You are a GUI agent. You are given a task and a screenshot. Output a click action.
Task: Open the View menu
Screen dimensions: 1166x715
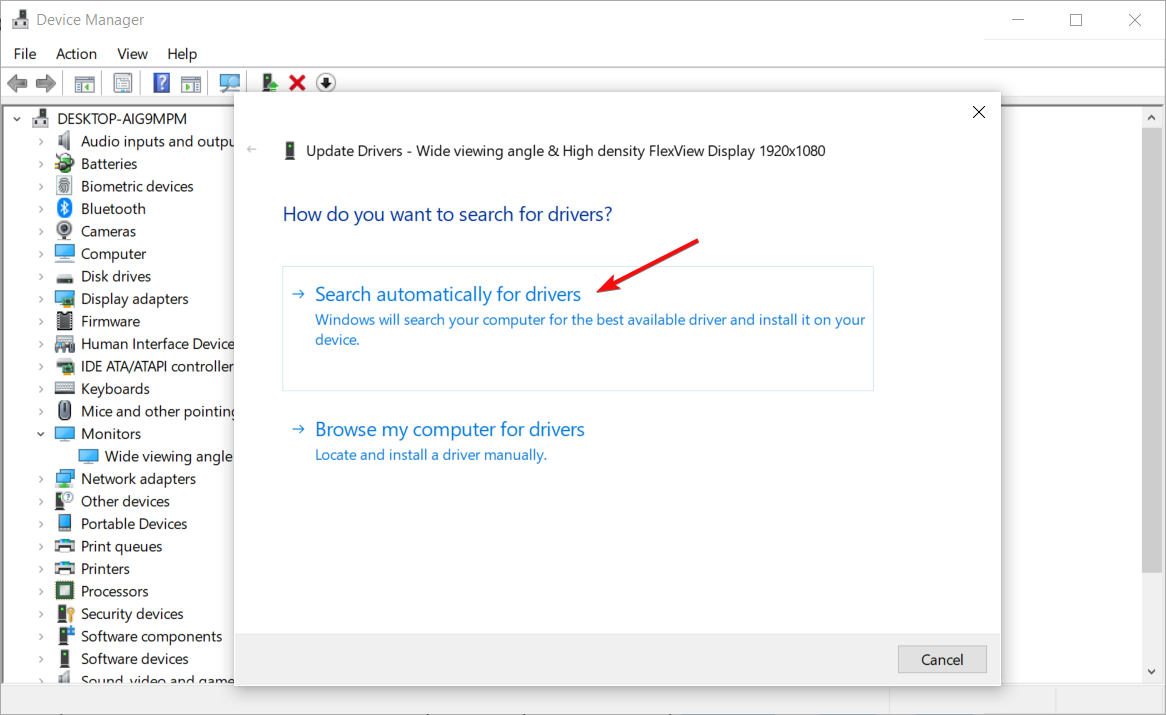(132, 54)
